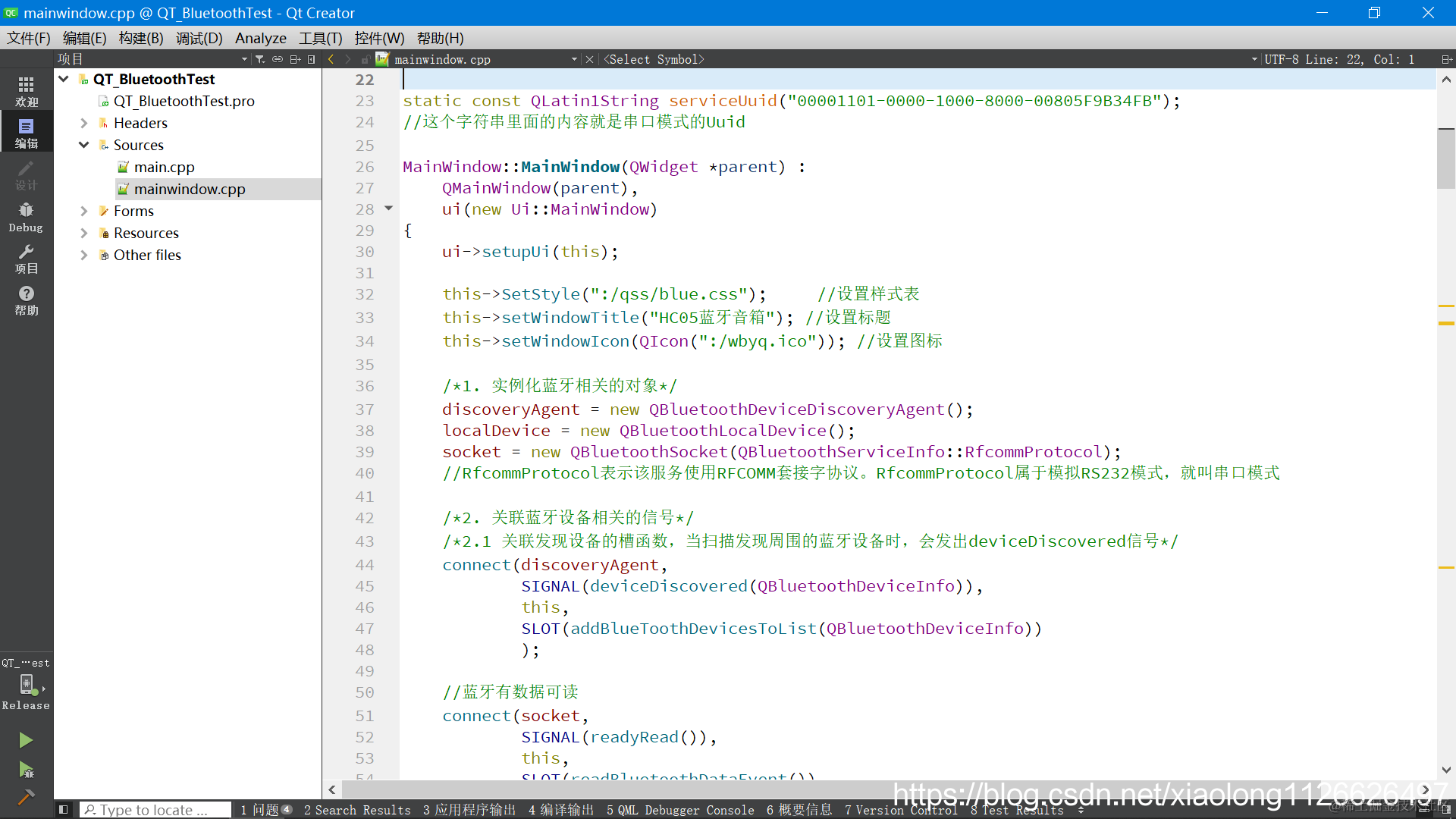The width and height of the screenshot is (1456, 819).
Task: Toggle the code fold marker on line 28
Action: (388, 208)
